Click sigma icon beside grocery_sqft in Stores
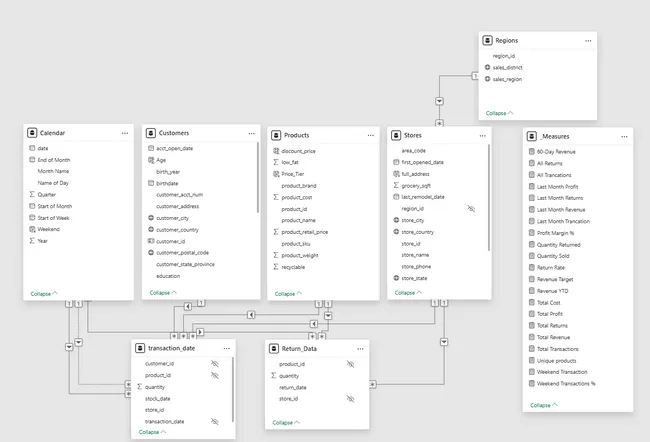Viewport: 650px width, 442px height. pos(396,185)
